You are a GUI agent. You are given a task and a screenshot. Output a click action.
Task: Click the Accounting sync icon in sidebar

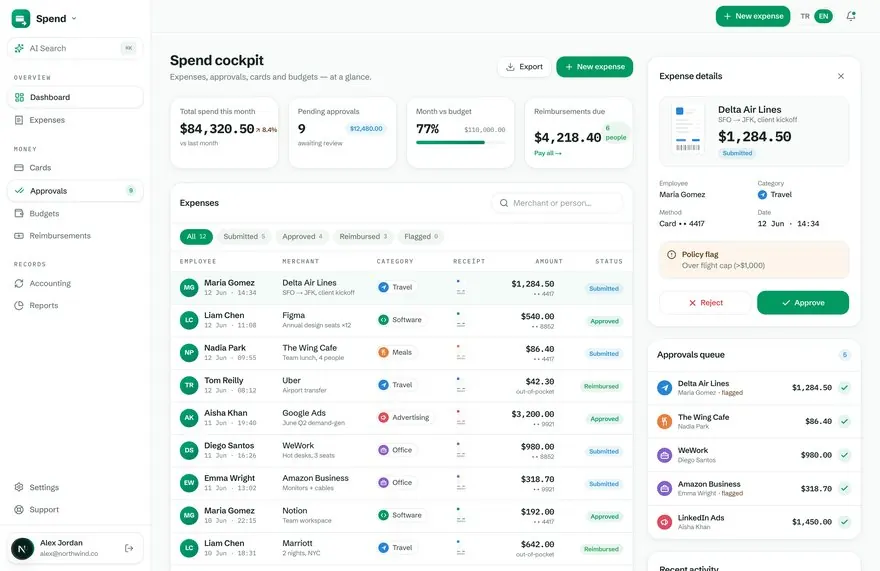point(19,284)
